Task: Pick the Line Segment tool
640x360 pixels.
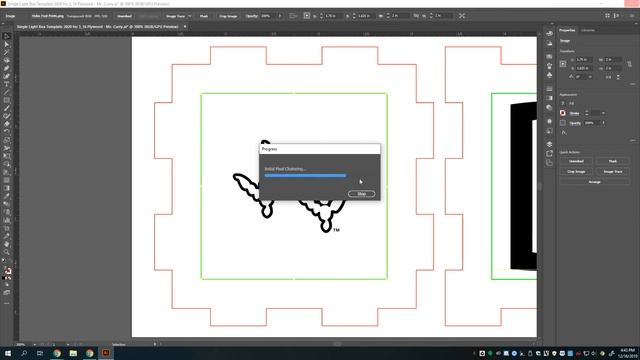Action: pos(7,92)
